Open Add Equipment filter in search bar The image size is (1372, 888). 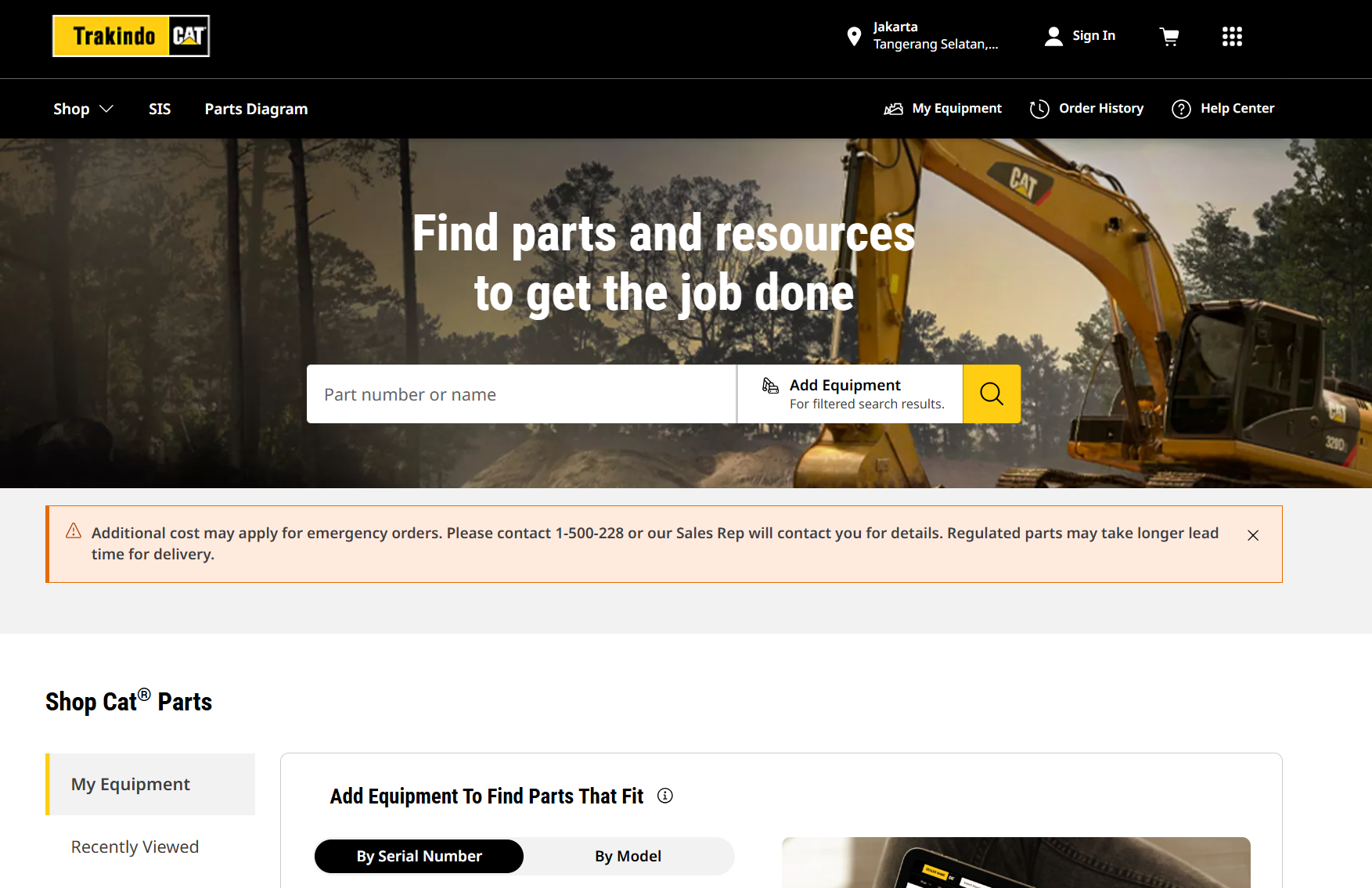850,394
